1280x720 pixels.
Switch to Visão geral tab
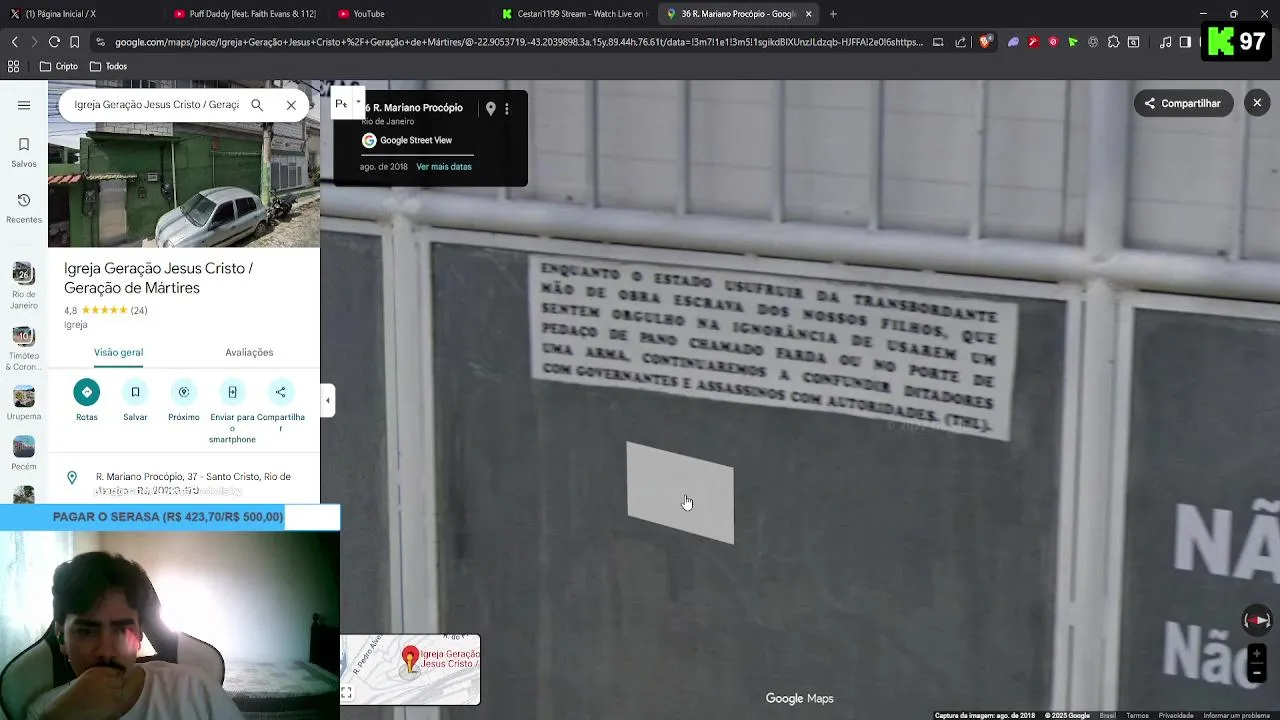(x=118, y=352)
